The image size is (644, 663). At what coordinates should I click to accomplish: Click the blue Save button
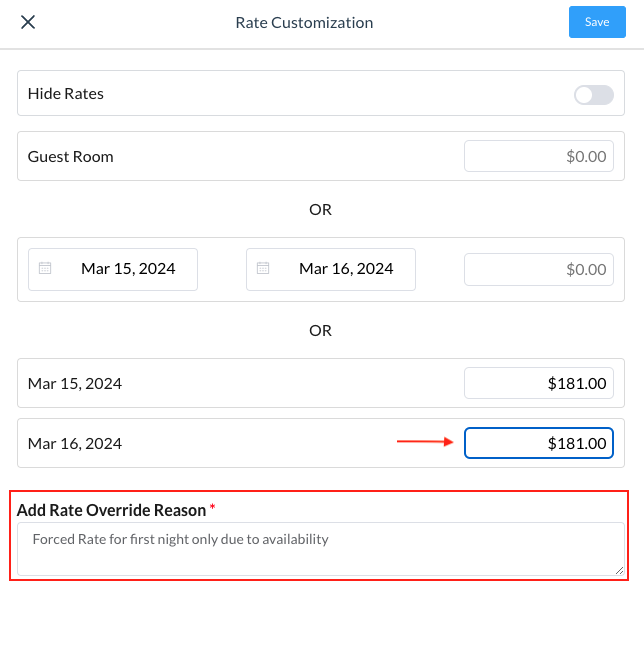pos(597,22)
